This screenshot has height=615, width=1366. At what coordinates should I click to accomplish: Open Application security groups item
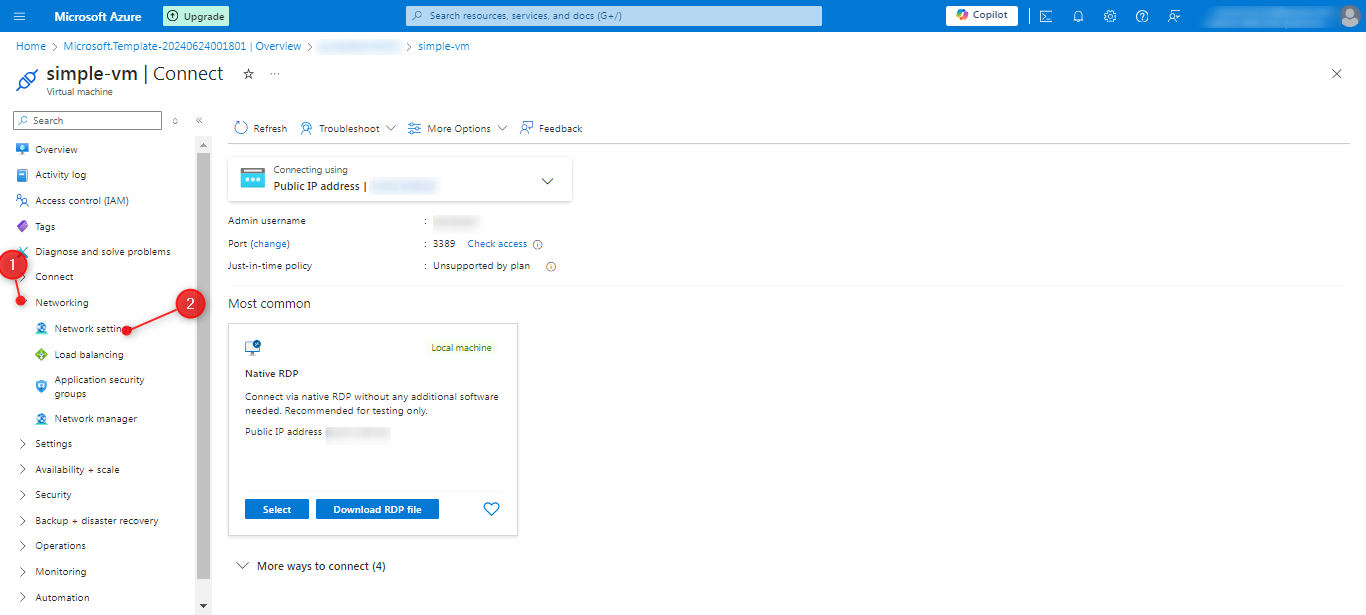click(99, 386)
